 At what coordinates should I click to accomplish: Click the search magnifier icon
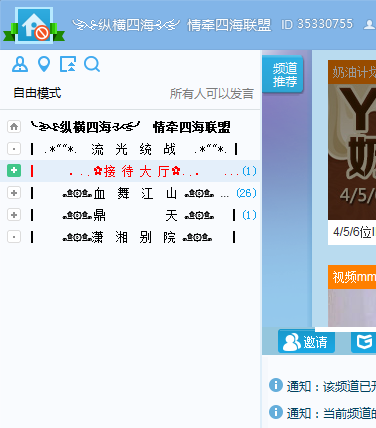click(x=92, y=64)
